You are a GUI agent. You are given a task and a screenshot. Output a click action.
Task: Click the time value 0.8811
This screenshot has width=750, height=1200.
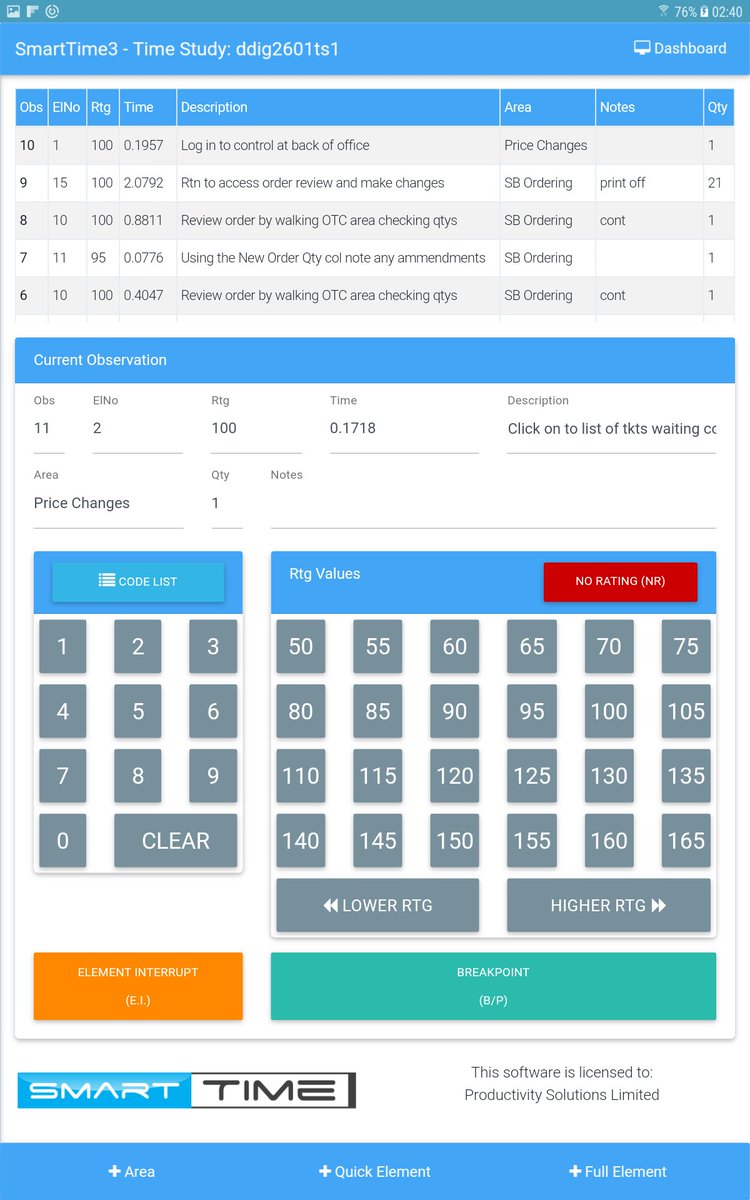tap(145, 220)
